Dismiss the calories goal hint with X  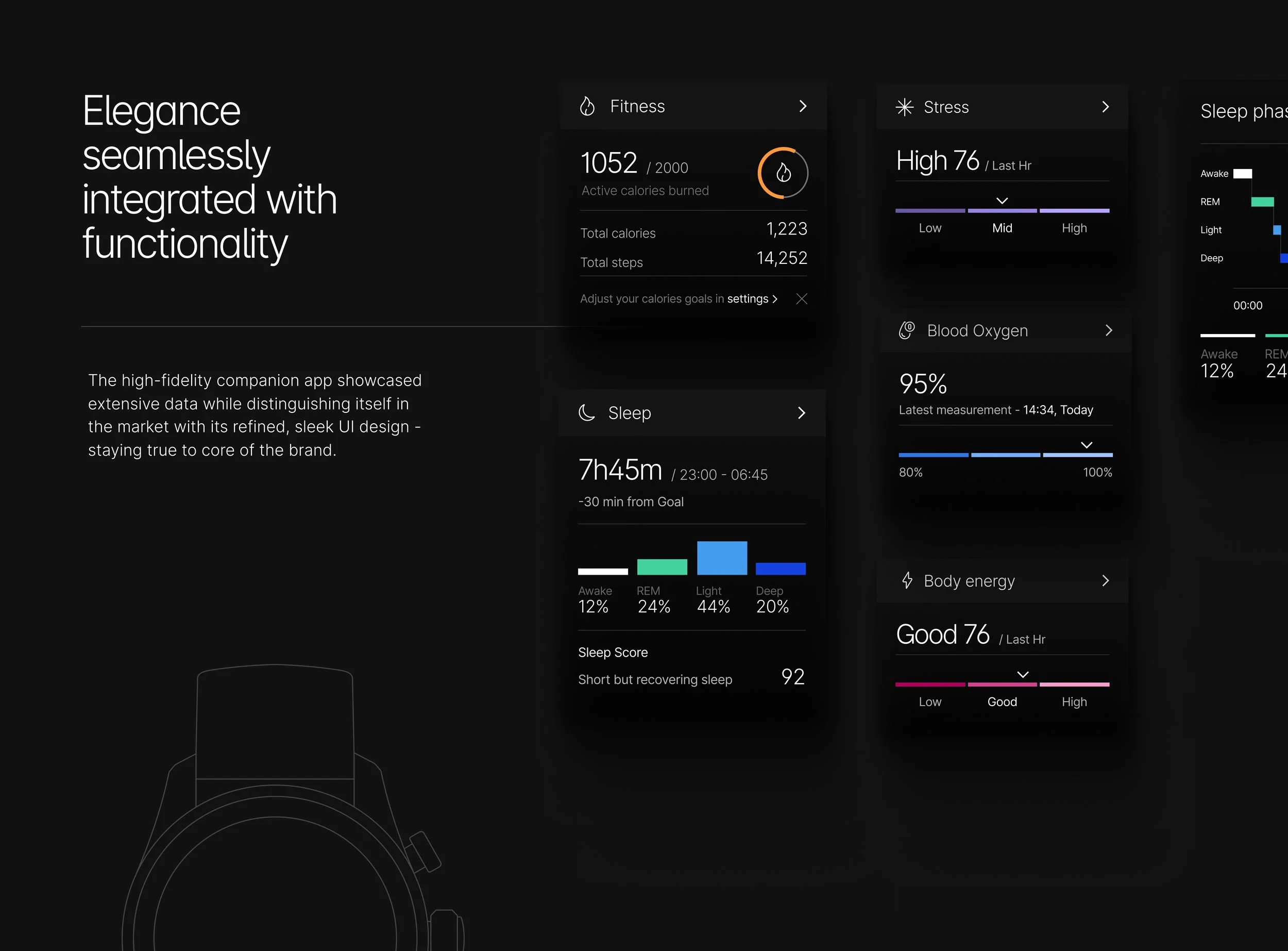pyautogui.click(x=801, y=299)
